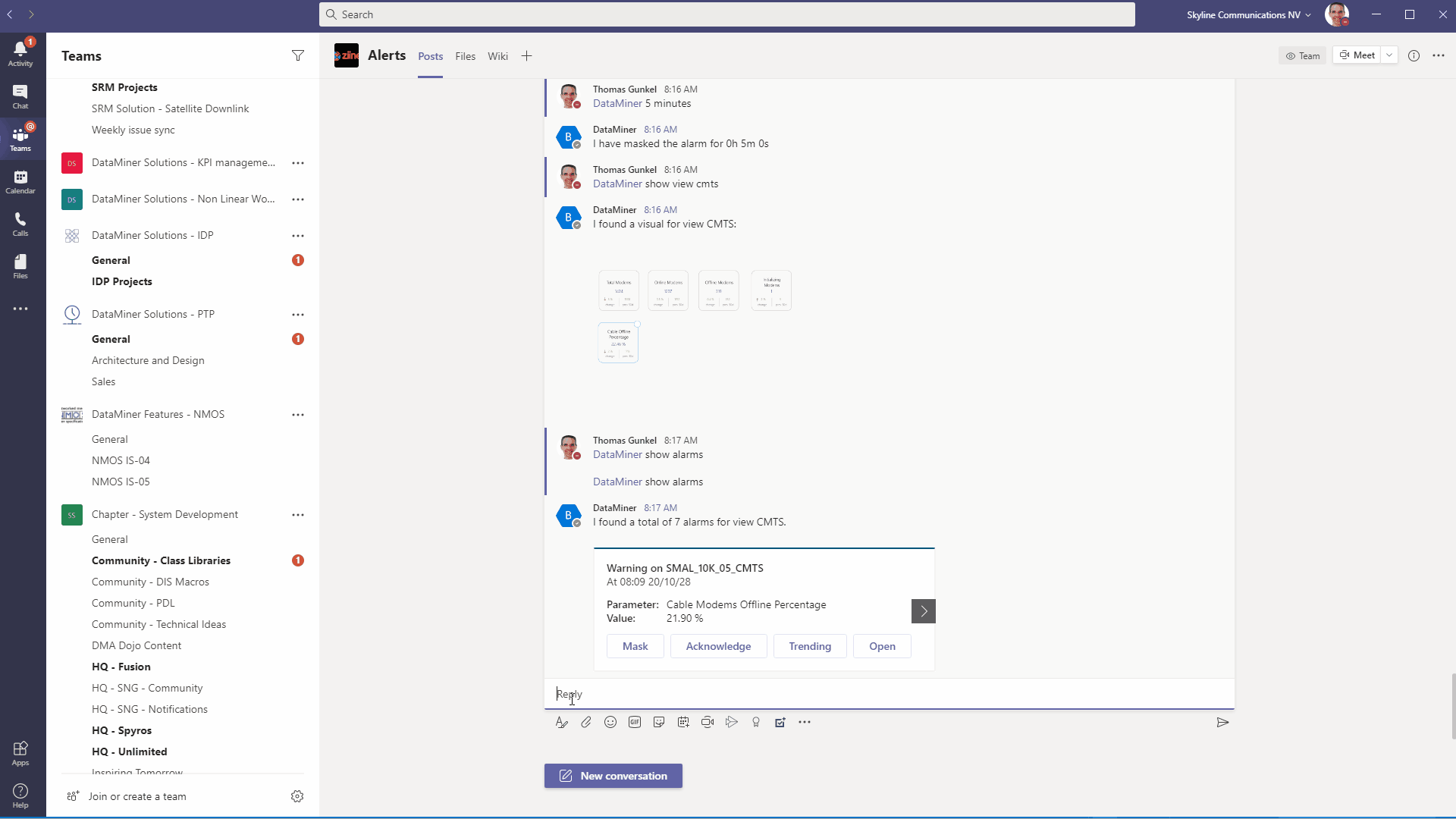Screen dimensions: 1456x819
Task: Open the Chat section
Action: [20, 96]
